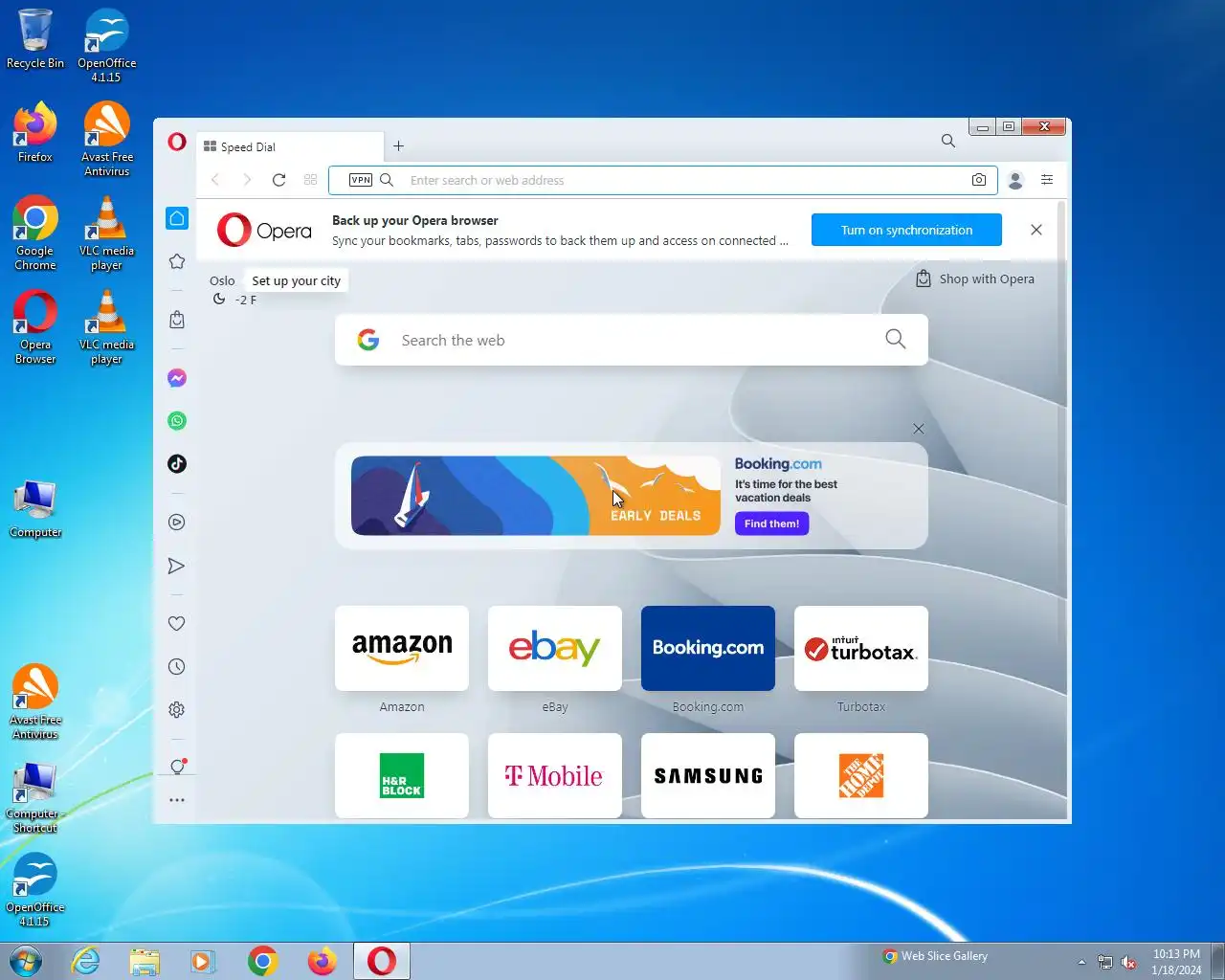Open the Player icon in sidebar
Screen dimensions: 1225x980
click(177, 523)
